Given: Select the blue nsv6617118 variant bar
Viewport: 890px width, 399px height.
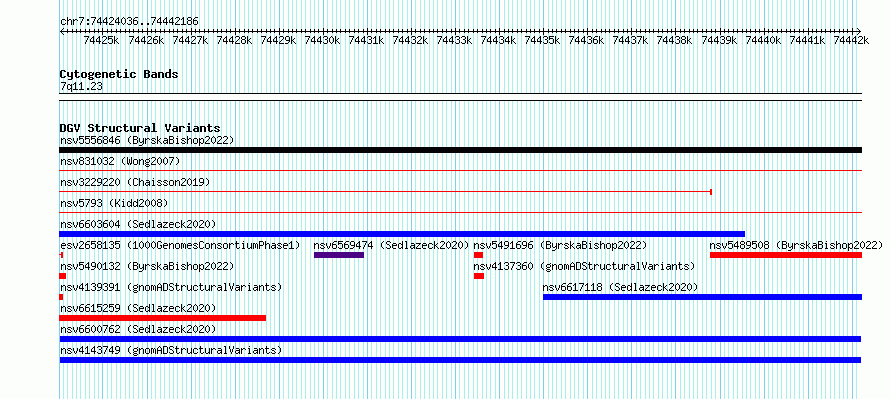Looking at the screenshot, I should pyautogui.click(x=702, y=297).
